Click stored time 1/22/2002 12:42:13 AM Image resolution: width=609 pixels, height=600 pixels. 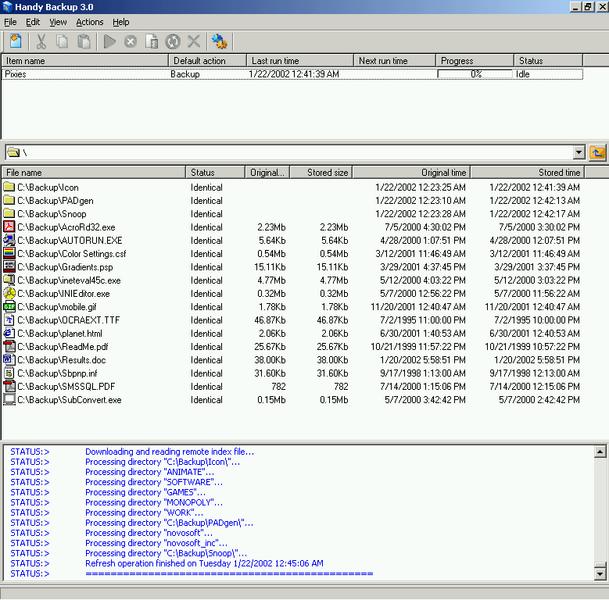coord(534,200)
